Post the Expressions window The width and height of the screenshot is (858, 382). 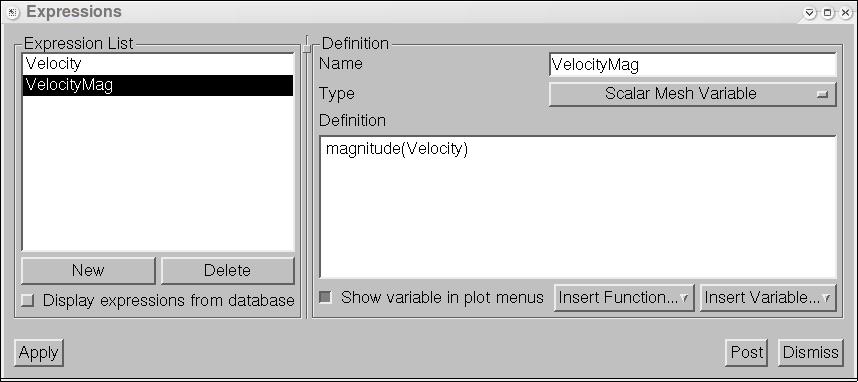pyautogui.click(x=746, y=352)
